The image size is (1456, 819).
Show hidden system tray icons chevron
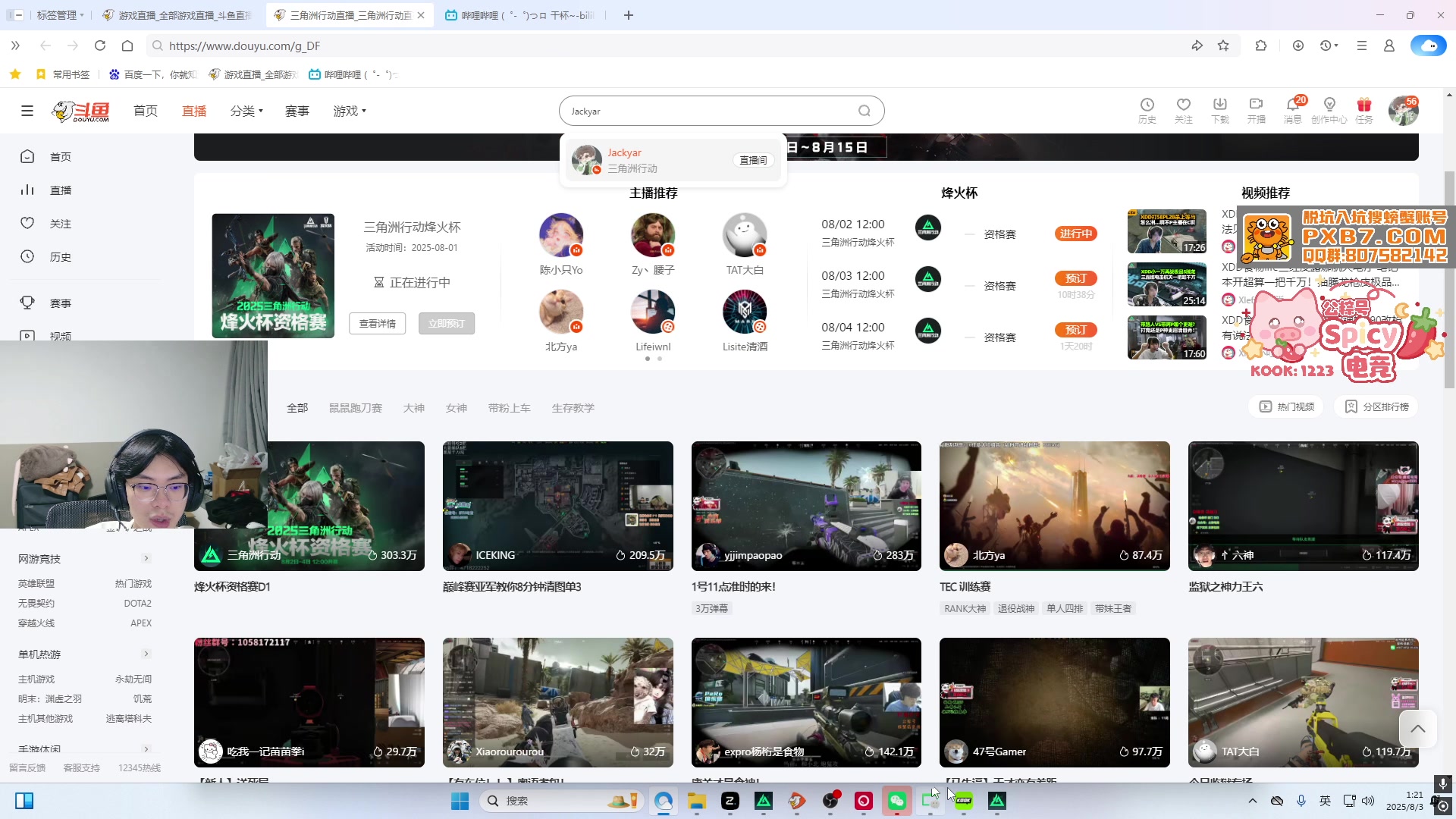1253,801
